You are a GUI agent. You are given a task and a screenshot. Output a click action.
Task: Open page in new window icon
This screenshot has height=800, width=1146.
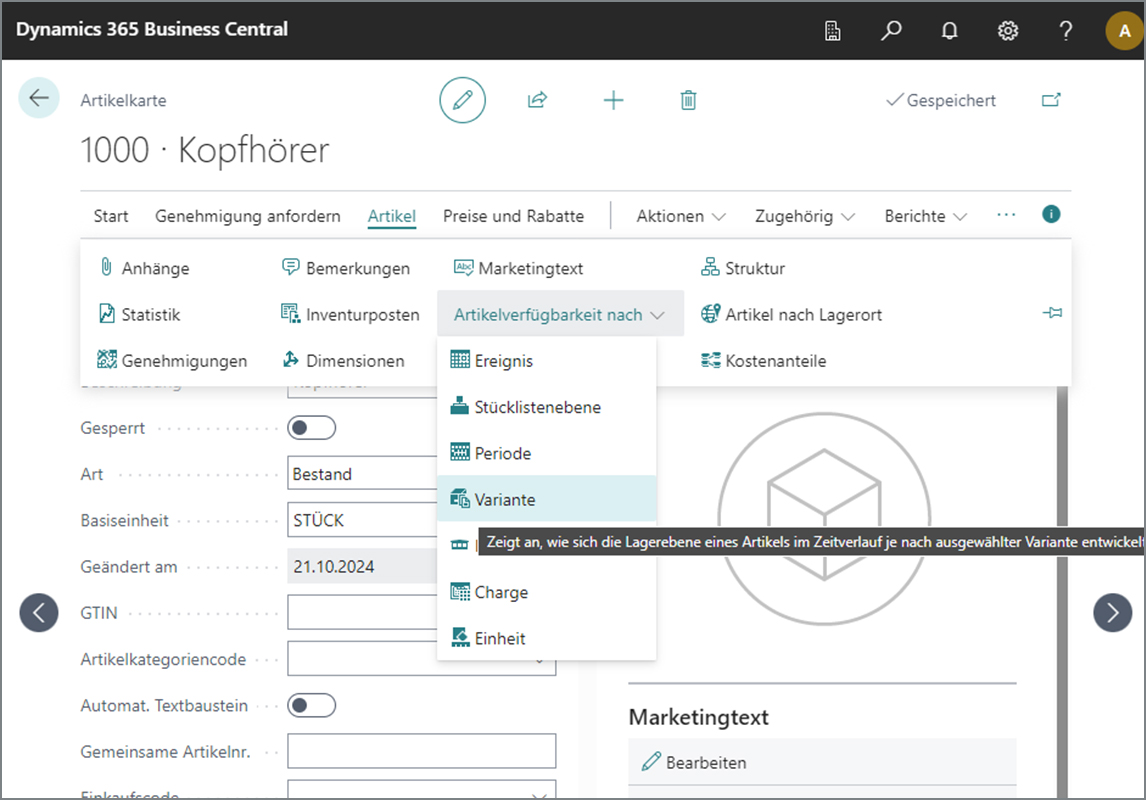pos(1051,100)
